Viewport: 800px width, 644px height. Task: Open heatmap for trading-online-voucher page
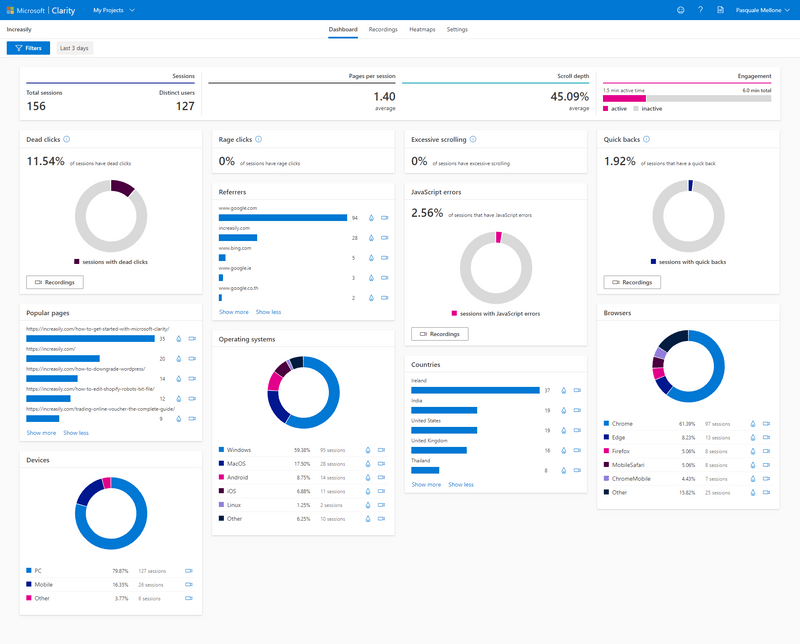click(x=179, y=419)
